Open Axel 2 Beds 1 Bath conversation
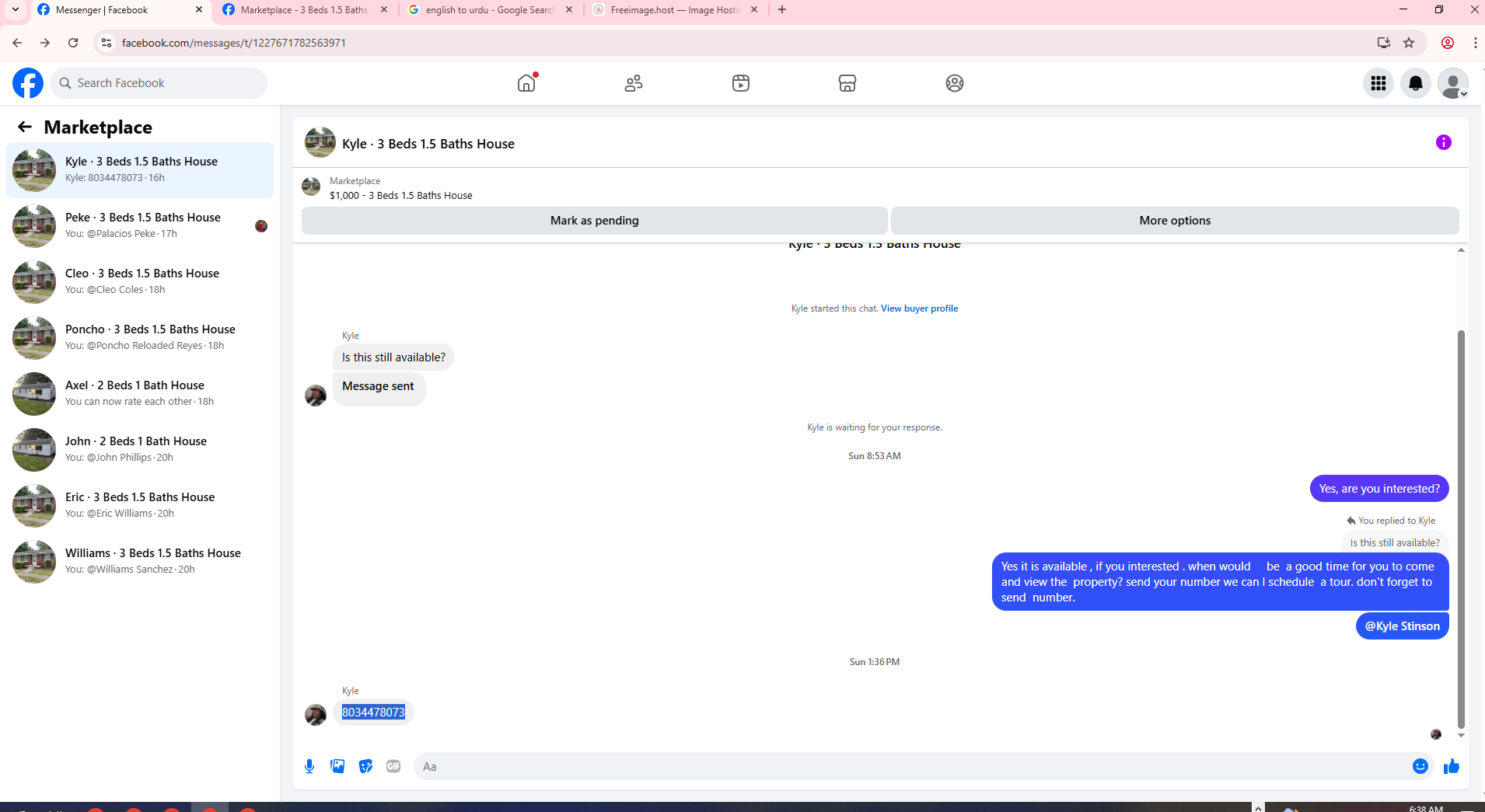1485x812 pixels. tap(140, 393)
